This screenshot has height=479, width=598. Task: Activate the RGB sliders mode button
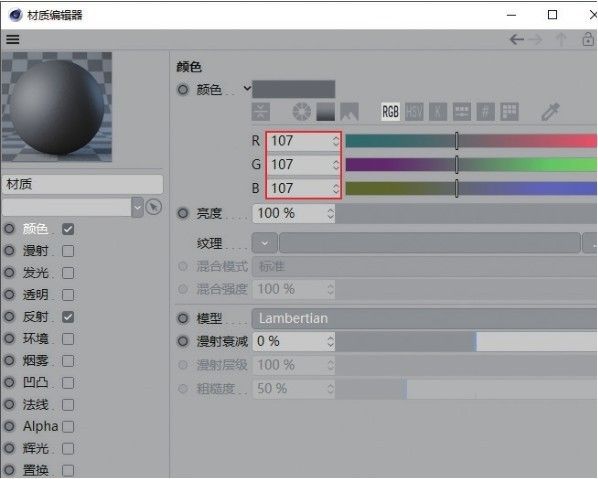point(390,112)
